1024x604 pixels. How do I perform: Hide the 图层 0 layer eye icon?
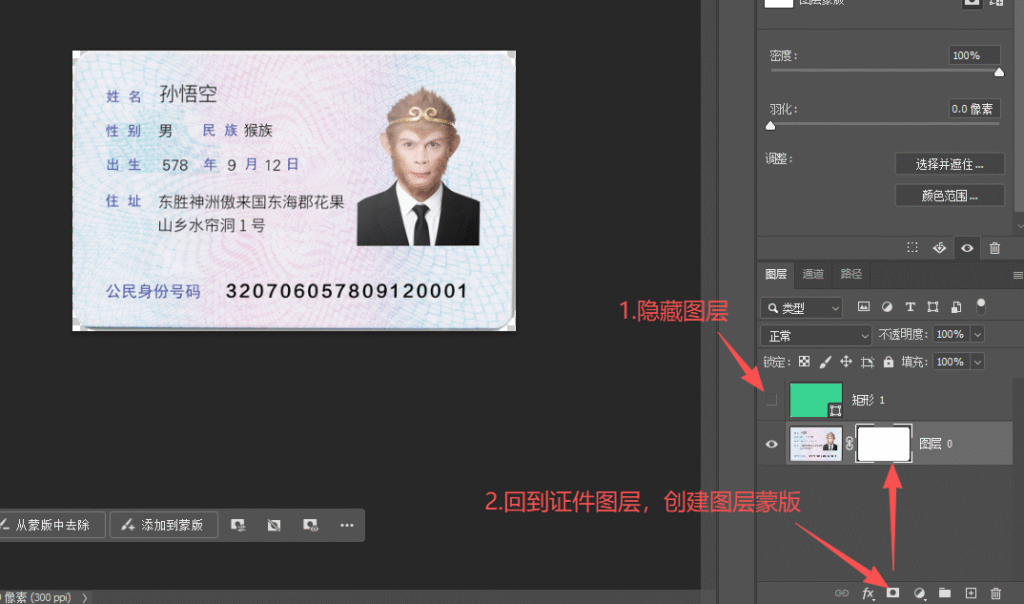click(771, 444)
